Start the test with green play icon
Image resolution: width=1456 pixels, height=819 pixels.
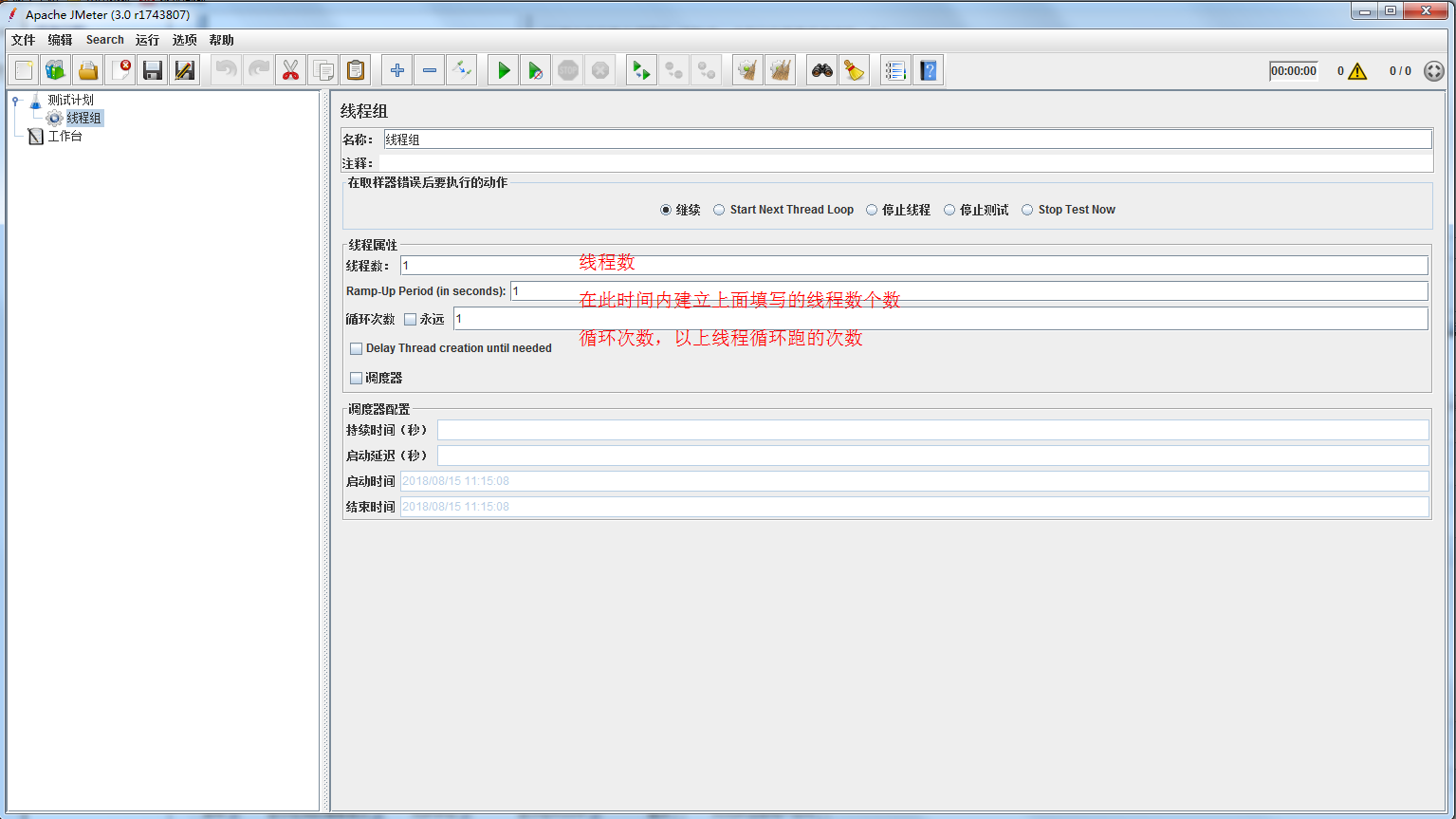[504, 70]
